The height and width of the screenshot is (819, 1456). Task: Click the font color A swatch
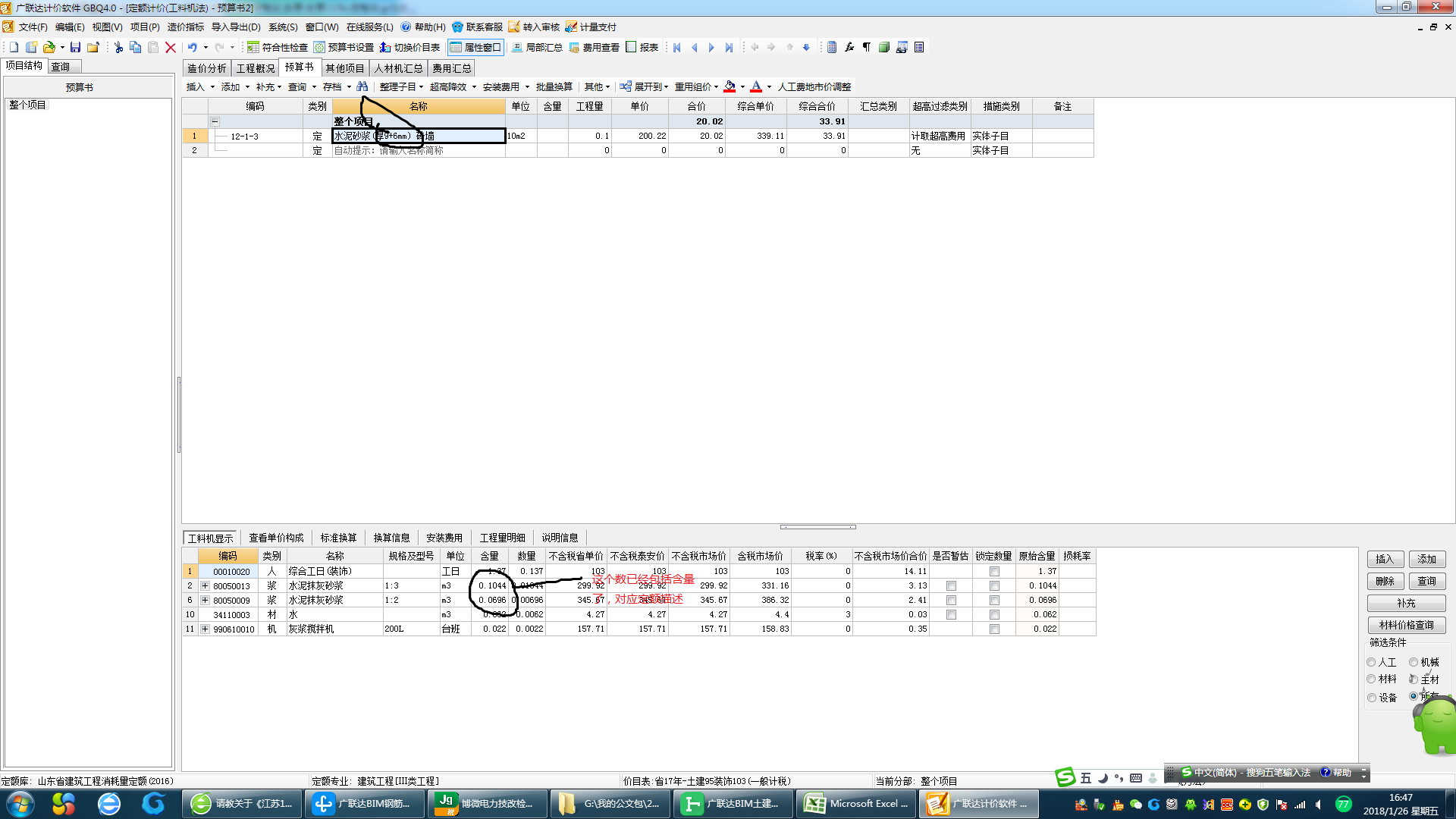pyautogui.click(x=756, y=86)
